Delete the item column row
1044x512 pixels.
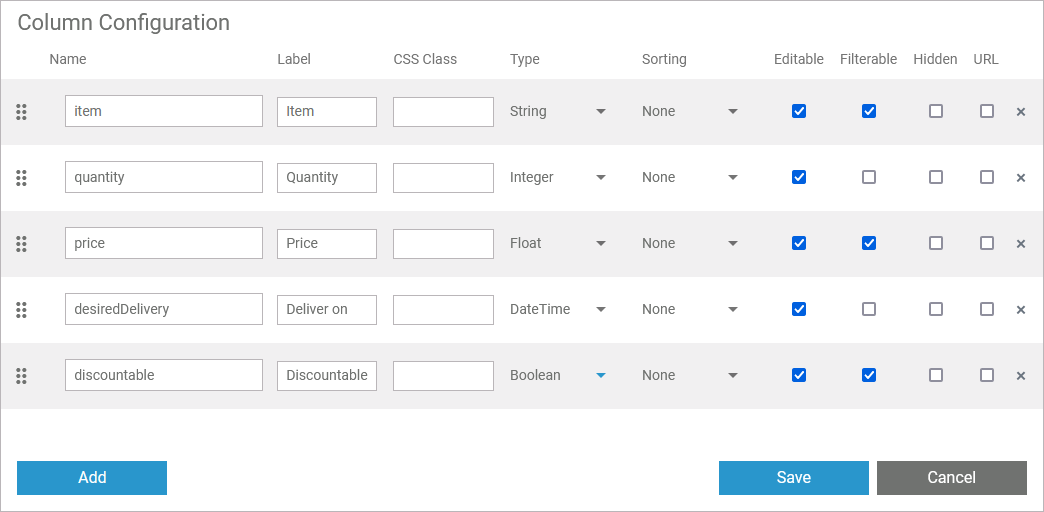click(1020, 112)
